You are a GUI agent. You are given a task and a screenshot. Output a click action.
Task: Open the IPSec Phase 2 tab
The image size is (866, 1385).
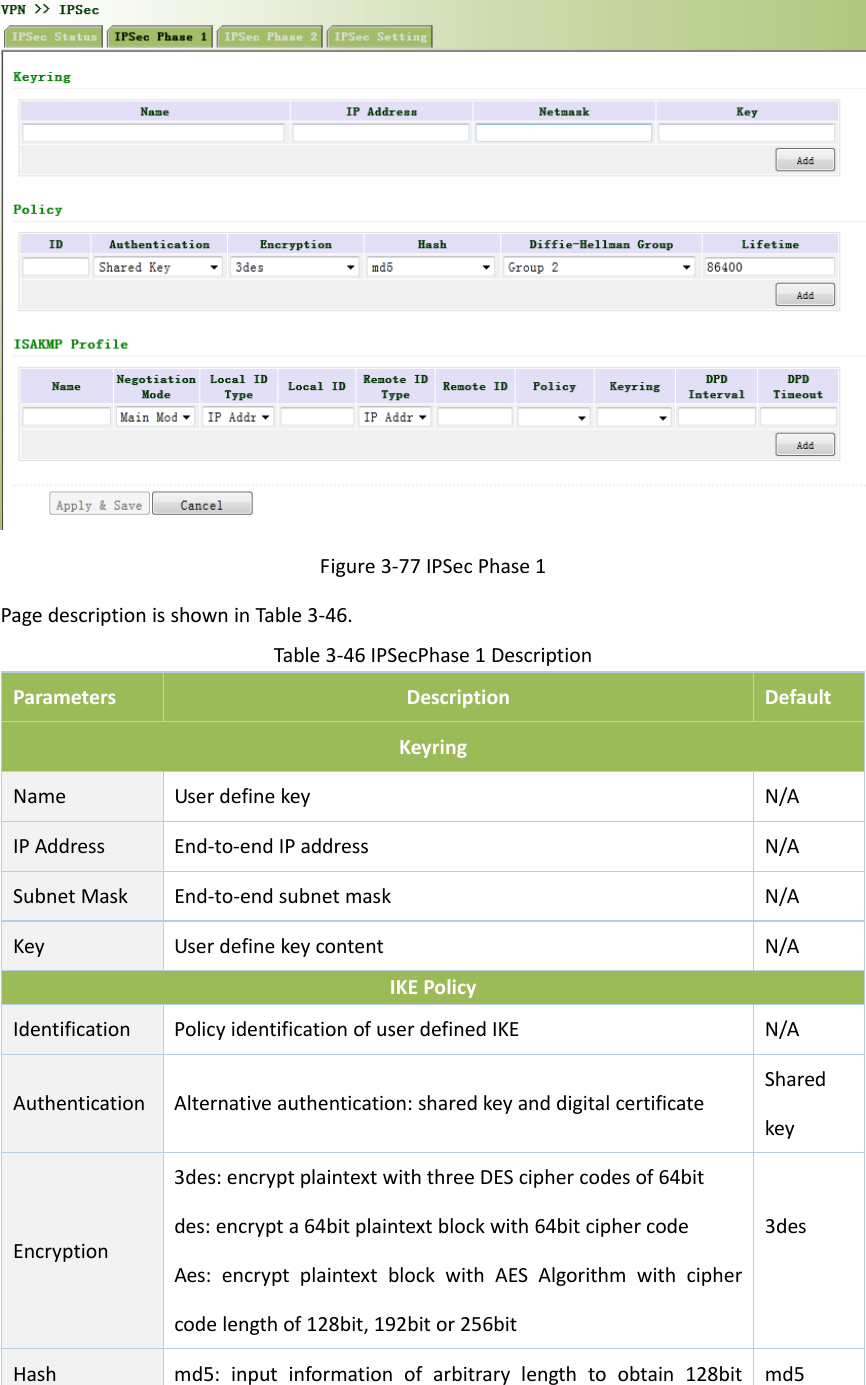pos(269,36)
